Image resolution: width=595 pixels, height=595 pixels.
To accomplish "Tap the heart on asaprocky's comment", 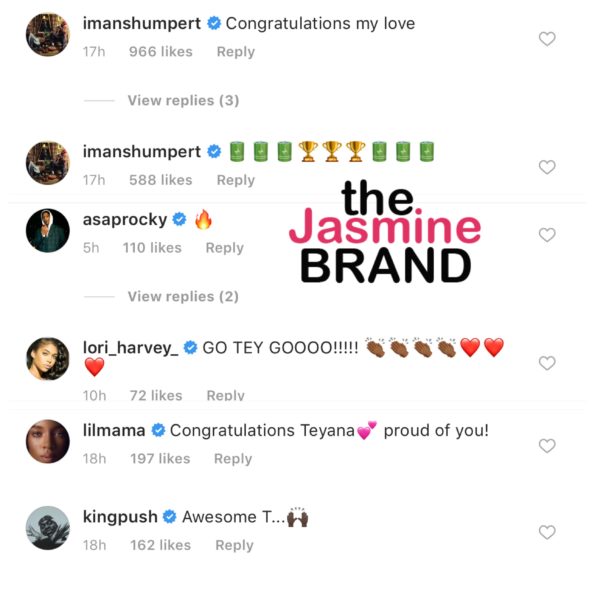I will coord(547,235).
